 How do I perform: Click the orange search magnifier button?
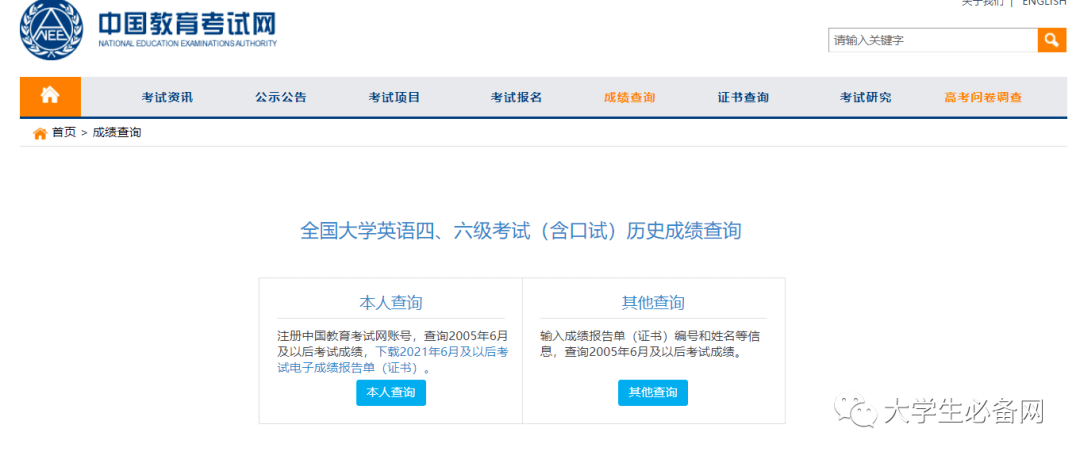[x=1051, y=40]
